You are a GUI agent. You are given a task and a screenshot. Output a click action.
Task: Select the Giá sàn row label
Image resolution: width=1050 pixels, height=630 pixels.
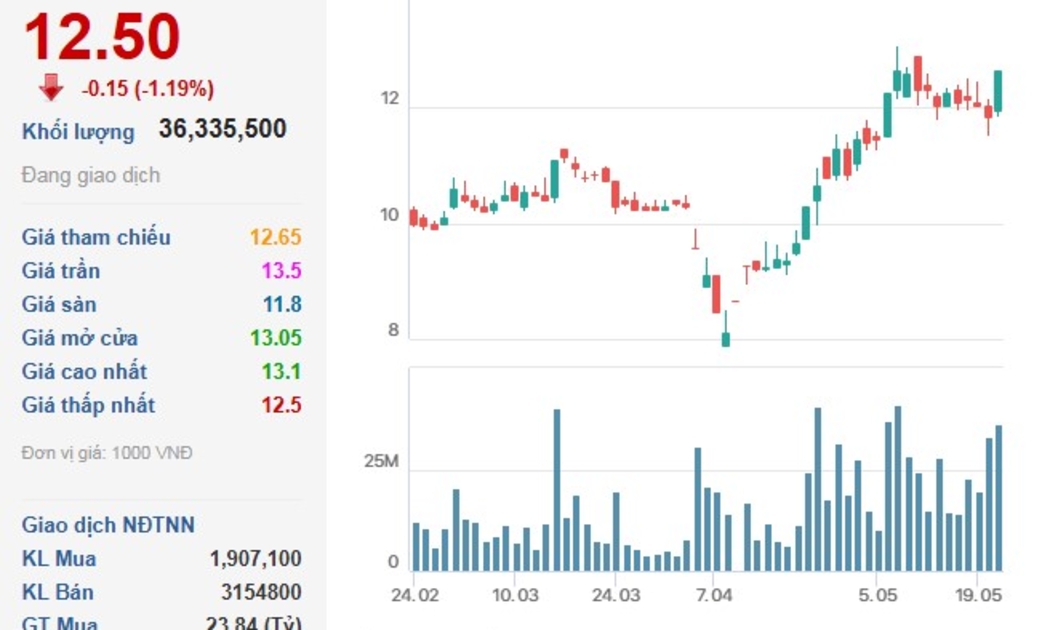click(59, 304)
